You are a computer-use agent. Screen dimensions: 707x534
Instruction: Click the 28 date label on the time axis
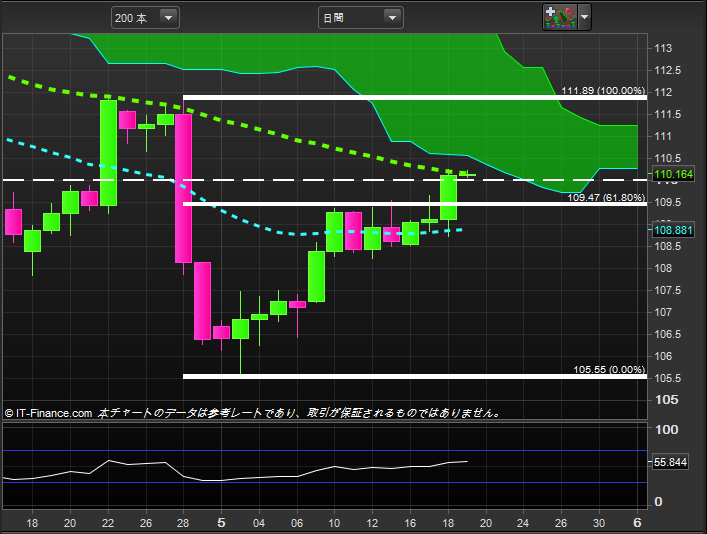pyautogui.click(x=183, y=523)
